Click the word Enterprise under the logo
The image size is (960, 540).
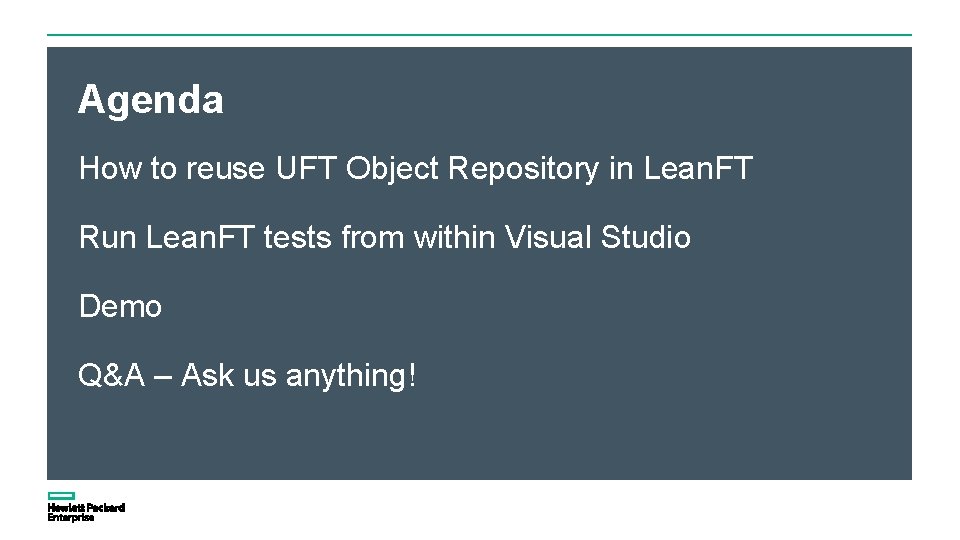pos(71,518)
